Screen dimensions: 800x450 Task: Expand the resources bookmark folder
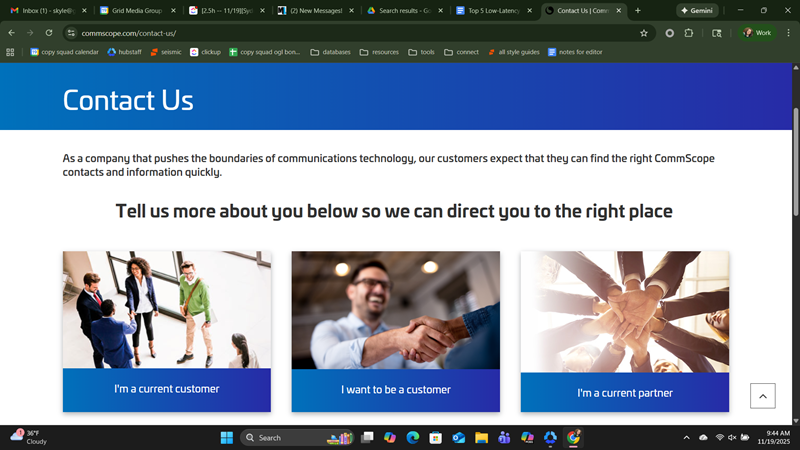pyautogui.click(x=379, y=52)
